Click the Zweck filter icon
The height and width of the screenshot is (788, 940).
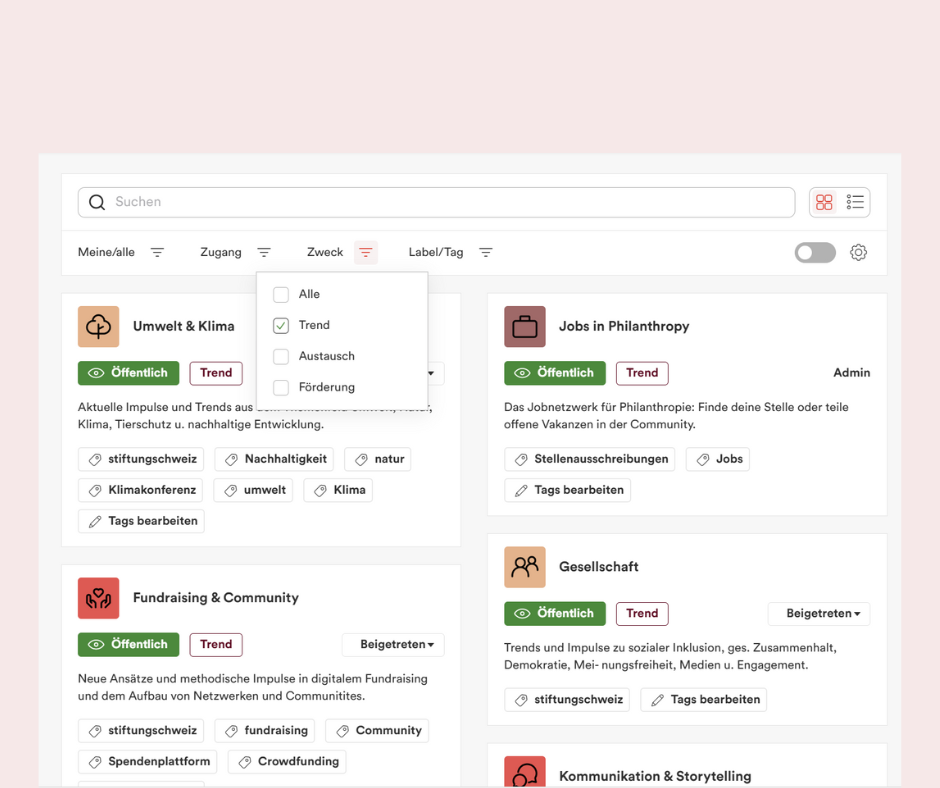click(366, 253)
